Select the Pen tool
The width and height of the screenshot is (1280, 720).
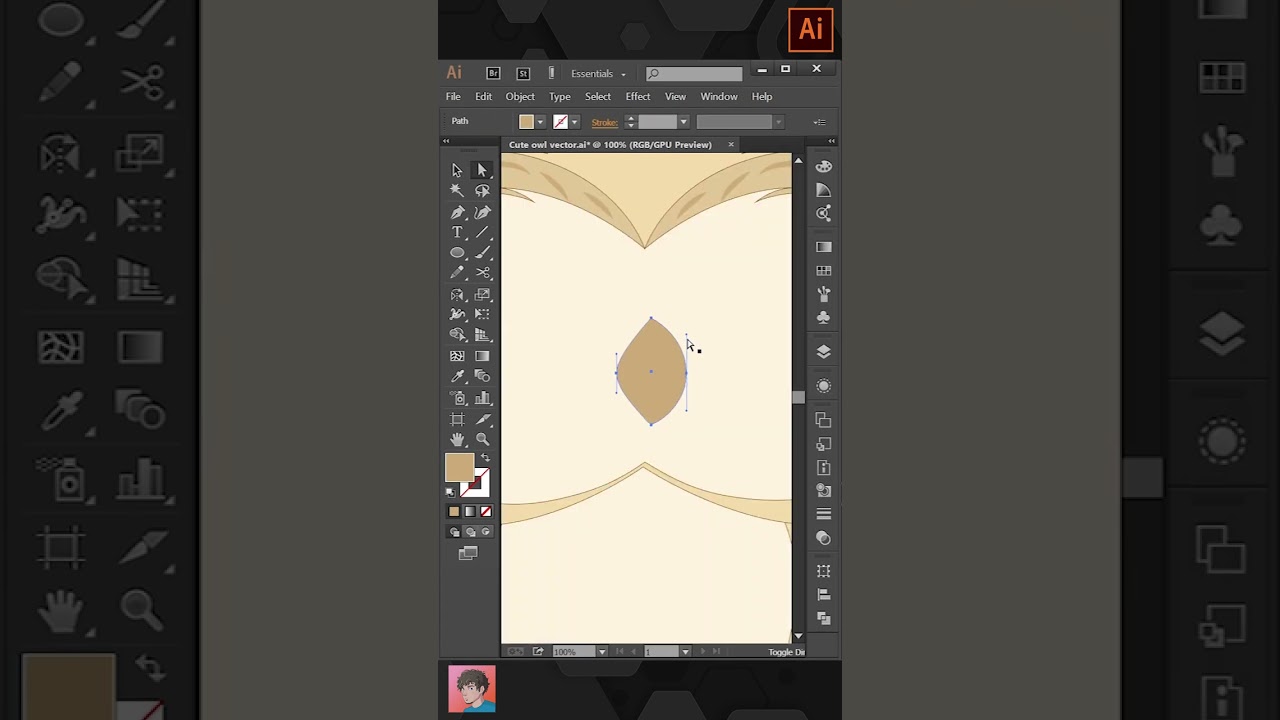click(x=457, y=212)
